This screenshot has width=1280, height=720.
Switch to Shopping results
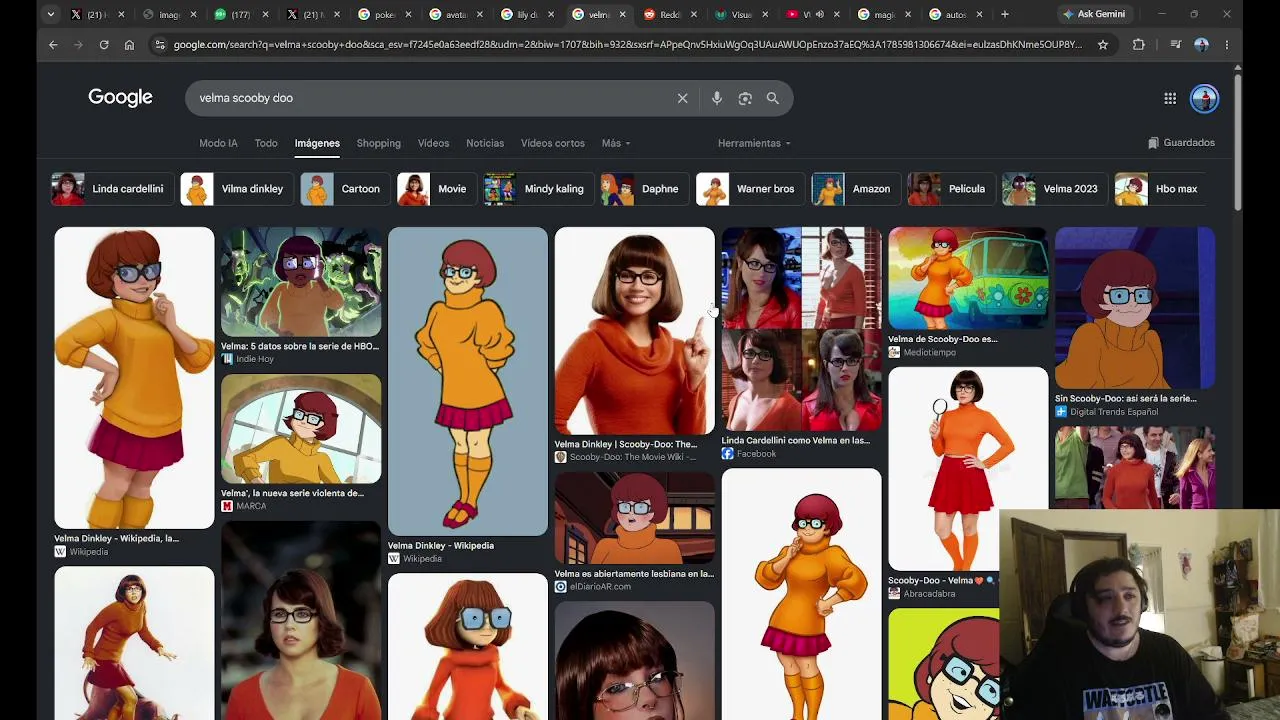[378, 143]
